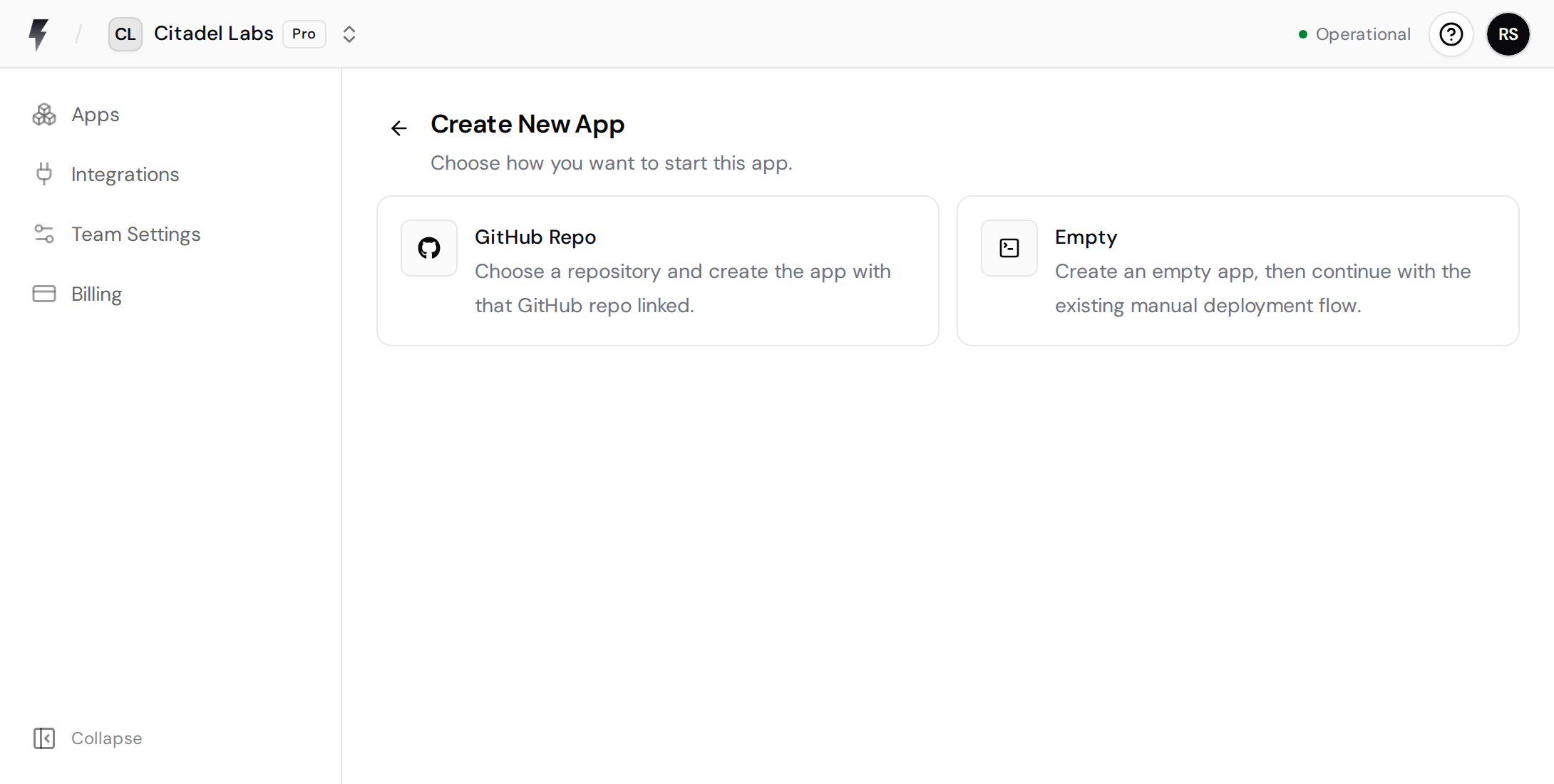The image size is (1554, 784).
Task: Choose the Empty app option title
Action: [x=1086, y=237]
